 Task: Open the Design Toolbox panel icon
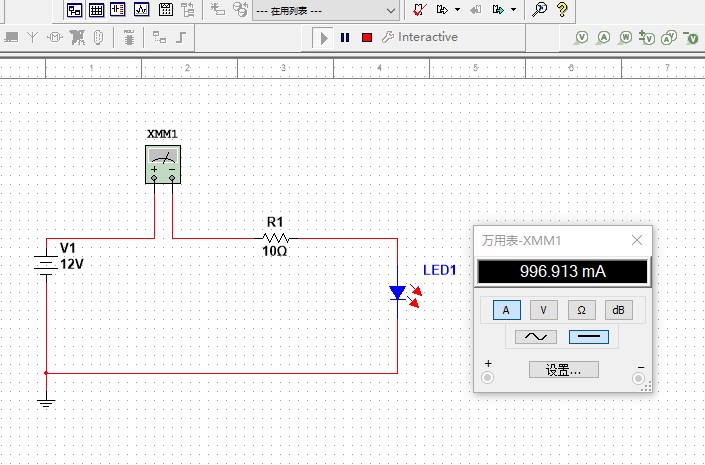[74, 9]
